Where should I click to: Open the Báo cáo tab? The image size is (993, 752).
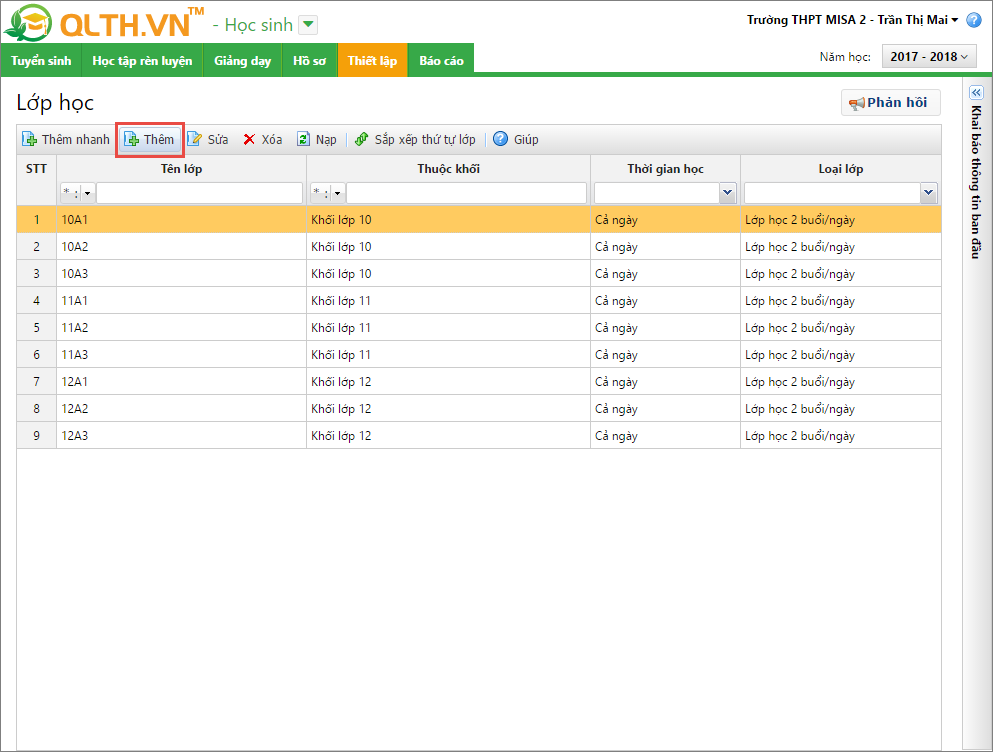[441, 61]
